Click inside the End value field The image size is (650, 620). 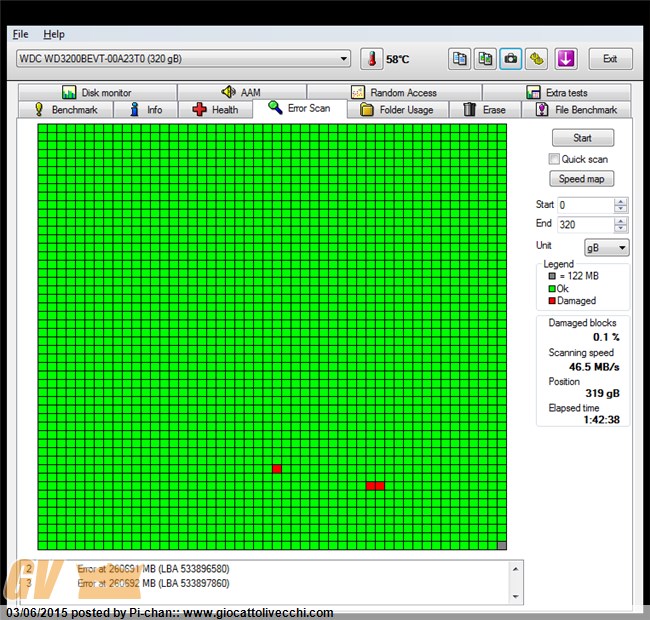click(584, 225)
